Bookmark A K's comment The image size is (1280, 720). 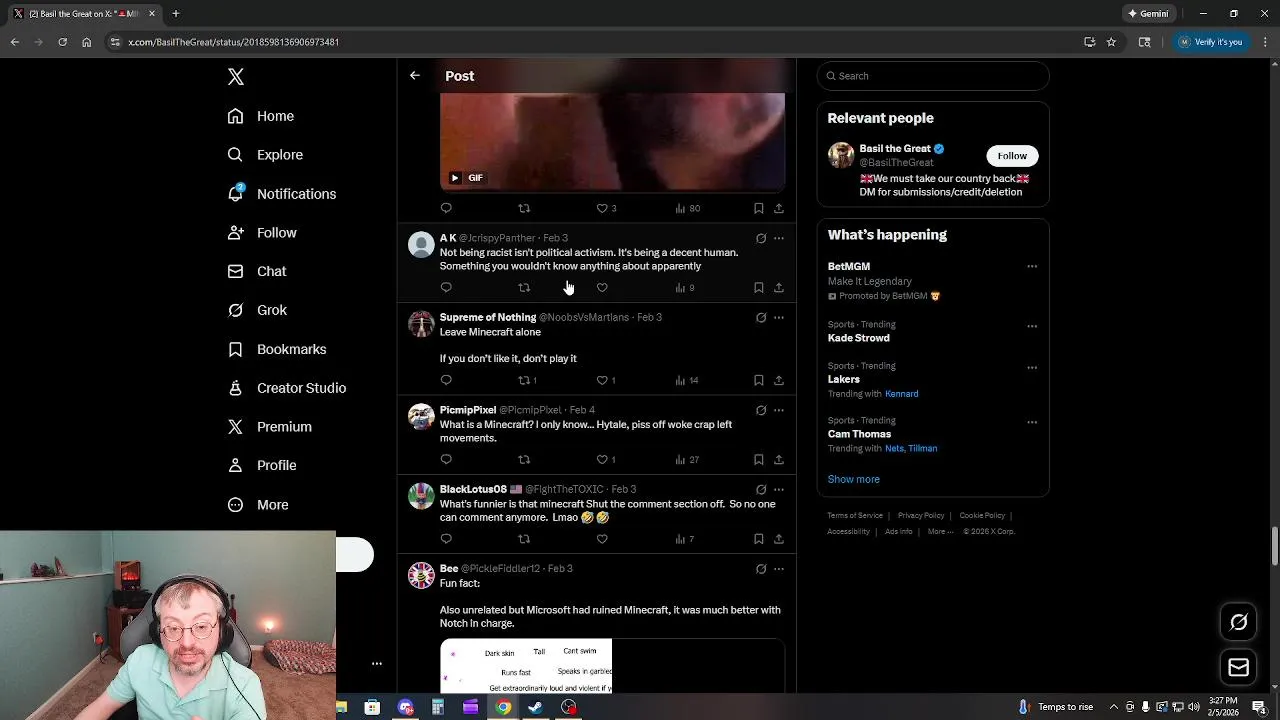(x=759, y=288)
